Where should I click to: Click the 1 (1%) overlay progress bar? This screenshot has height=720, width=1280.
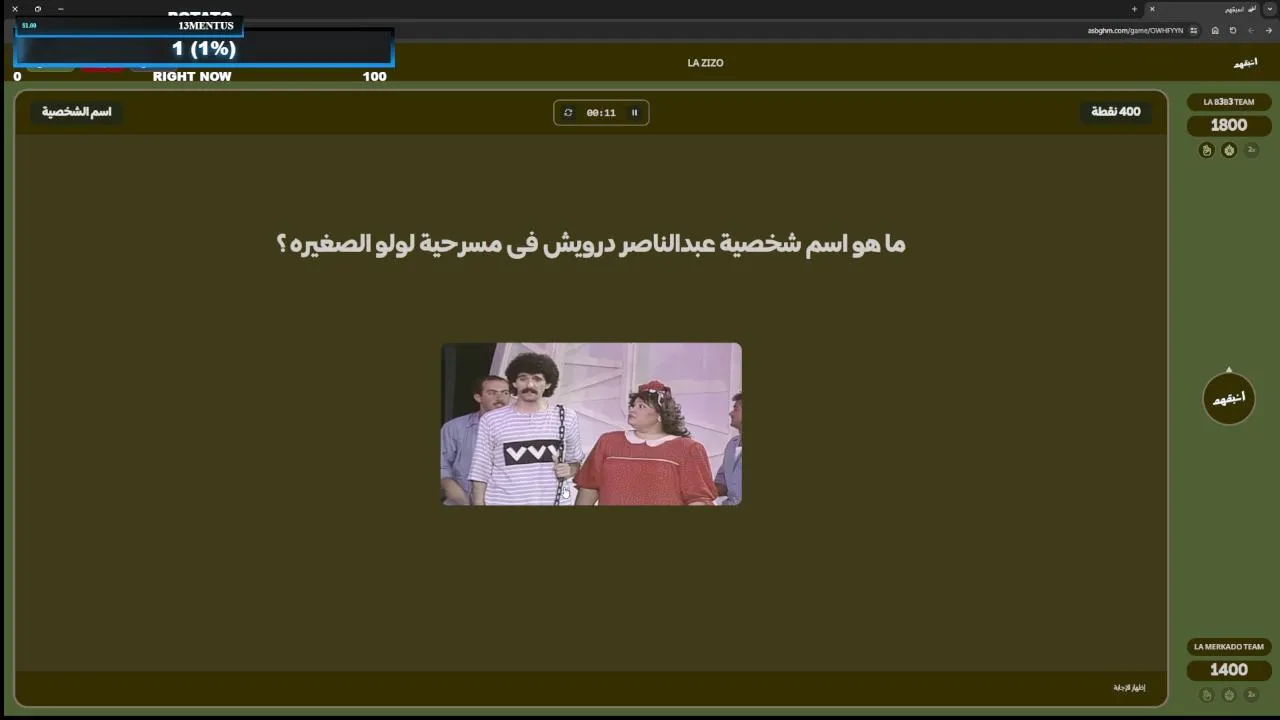(x=204, y=48)
